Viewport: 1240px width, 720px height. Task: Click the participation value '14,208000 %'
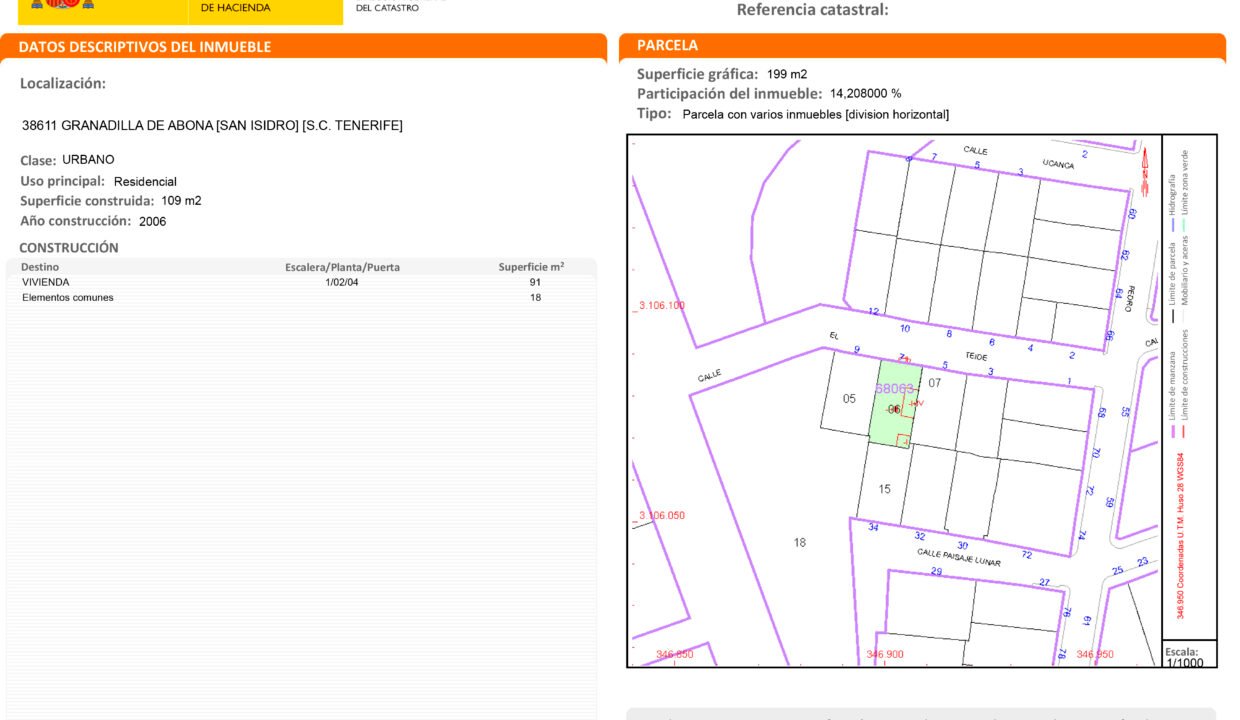coord(866,94)
